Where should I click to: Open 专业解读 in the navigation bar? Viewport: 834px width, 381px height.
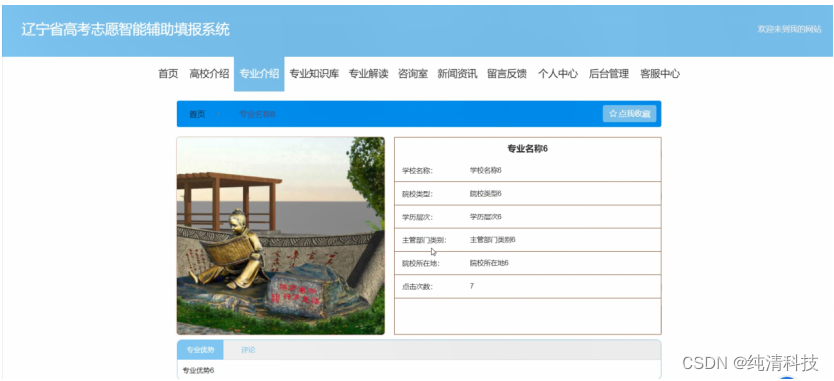pyautogui.click(x=368, y=74)
